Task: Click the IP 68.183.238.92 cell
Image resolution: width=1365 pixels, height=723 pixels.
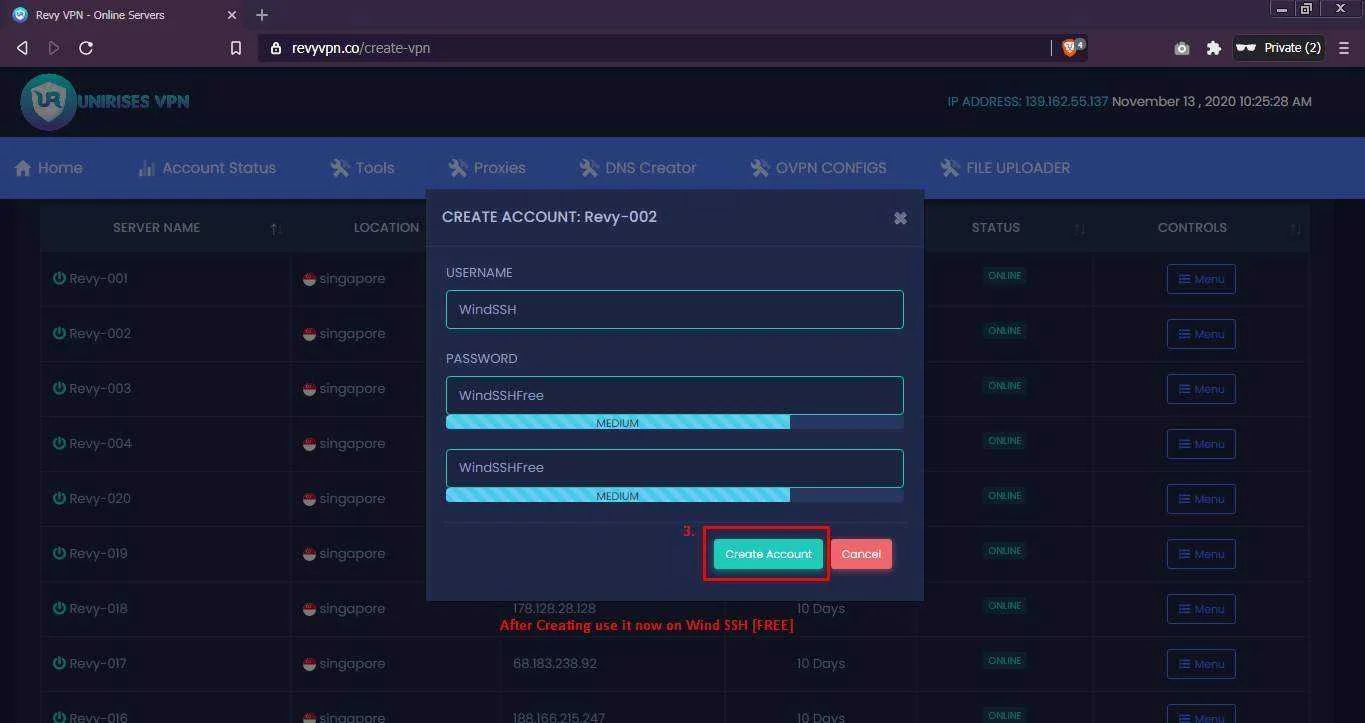Action: (x=553, y=663)
